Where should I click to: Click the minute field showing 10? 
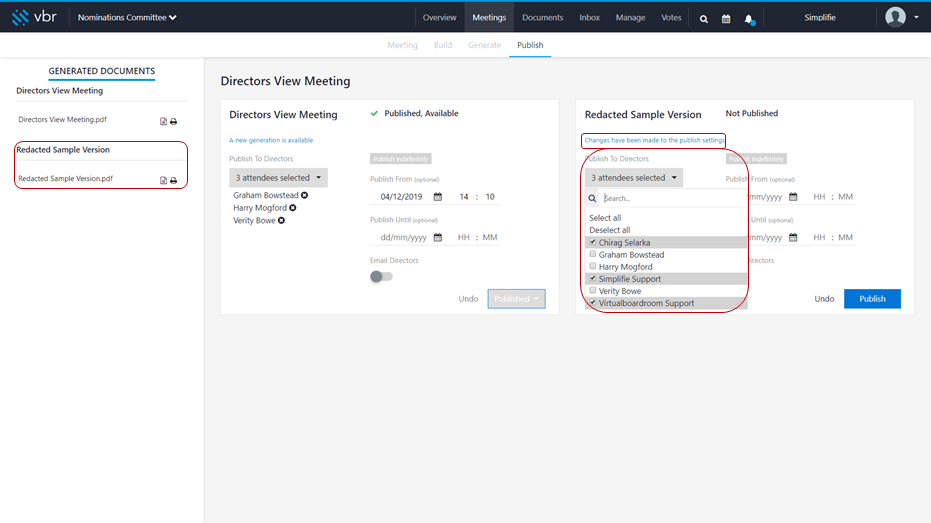pyautogui.click(x=490, y=196)
